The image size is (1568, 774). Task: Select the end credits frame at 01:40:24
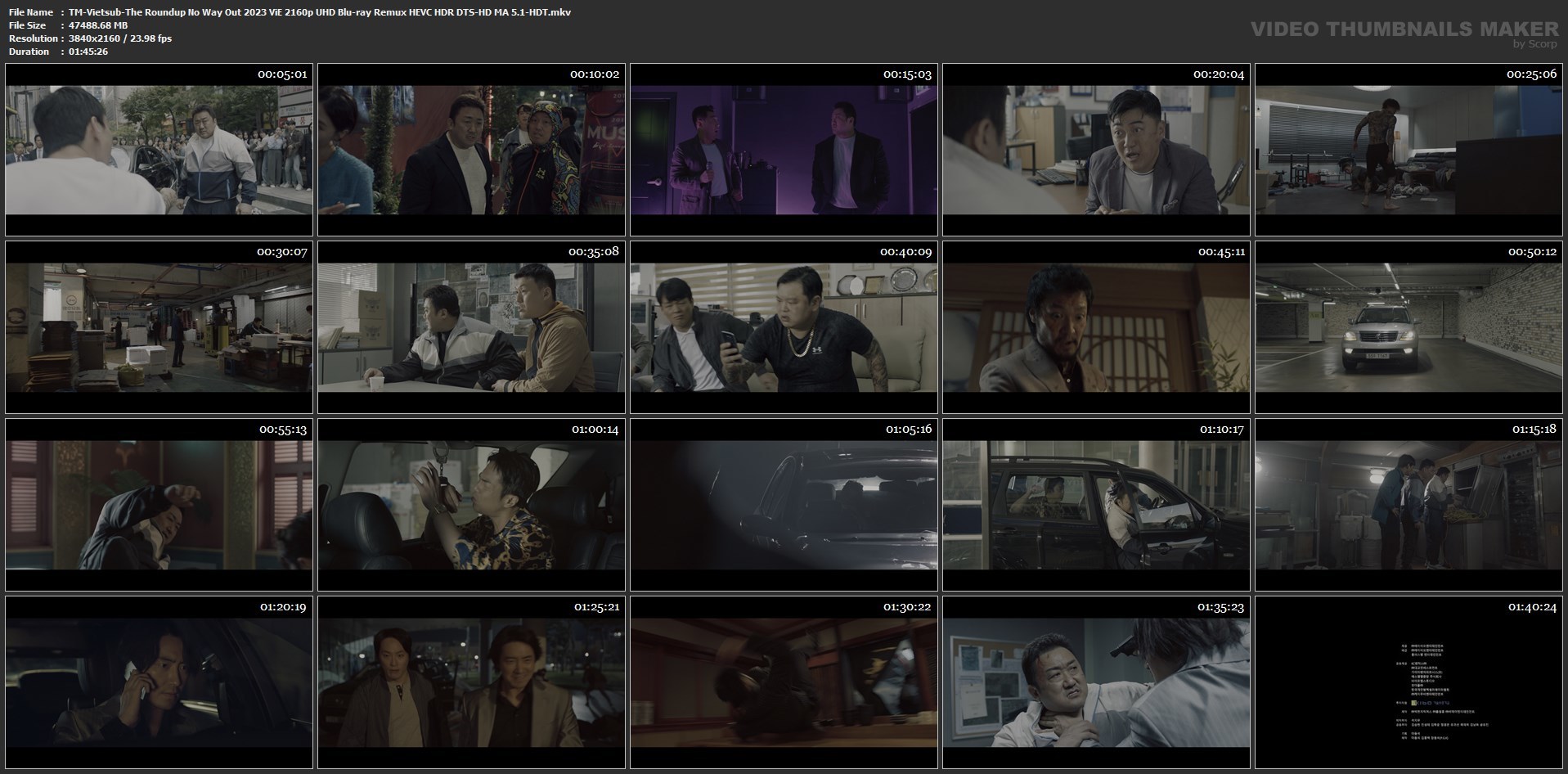coord(1409,682)
